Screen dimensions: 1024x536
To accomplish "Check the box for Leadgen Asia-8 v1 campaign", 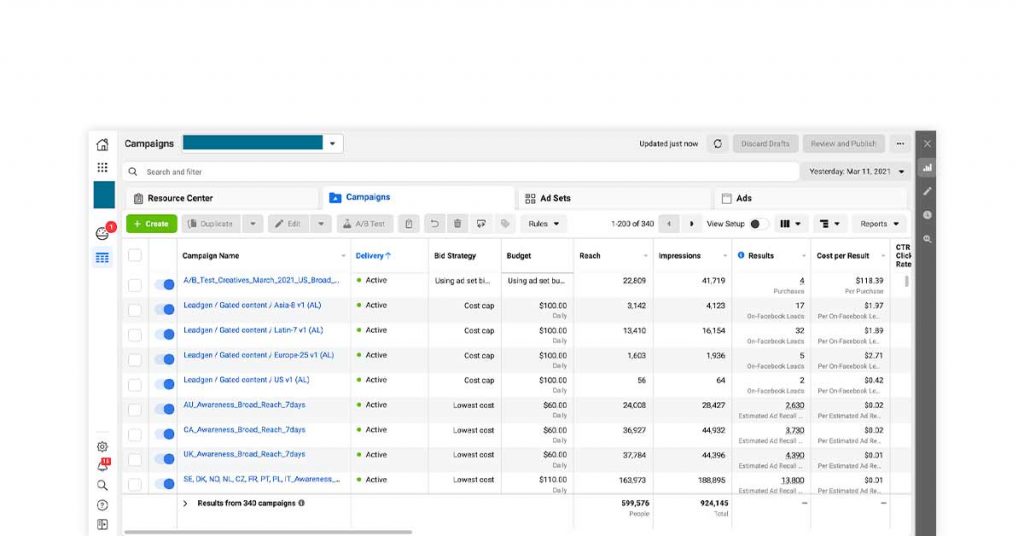I will coord(135,310).
